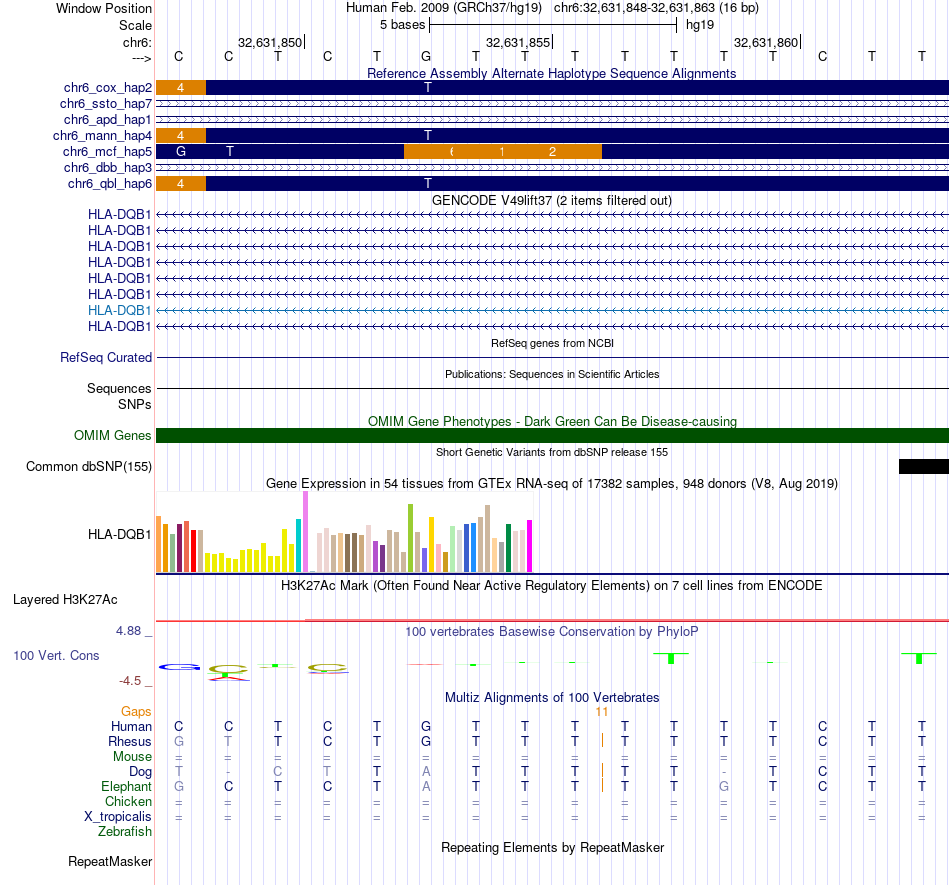Click the 'G' mismatch in chr6_mcf_hap5 alignment

click(181, 151)
